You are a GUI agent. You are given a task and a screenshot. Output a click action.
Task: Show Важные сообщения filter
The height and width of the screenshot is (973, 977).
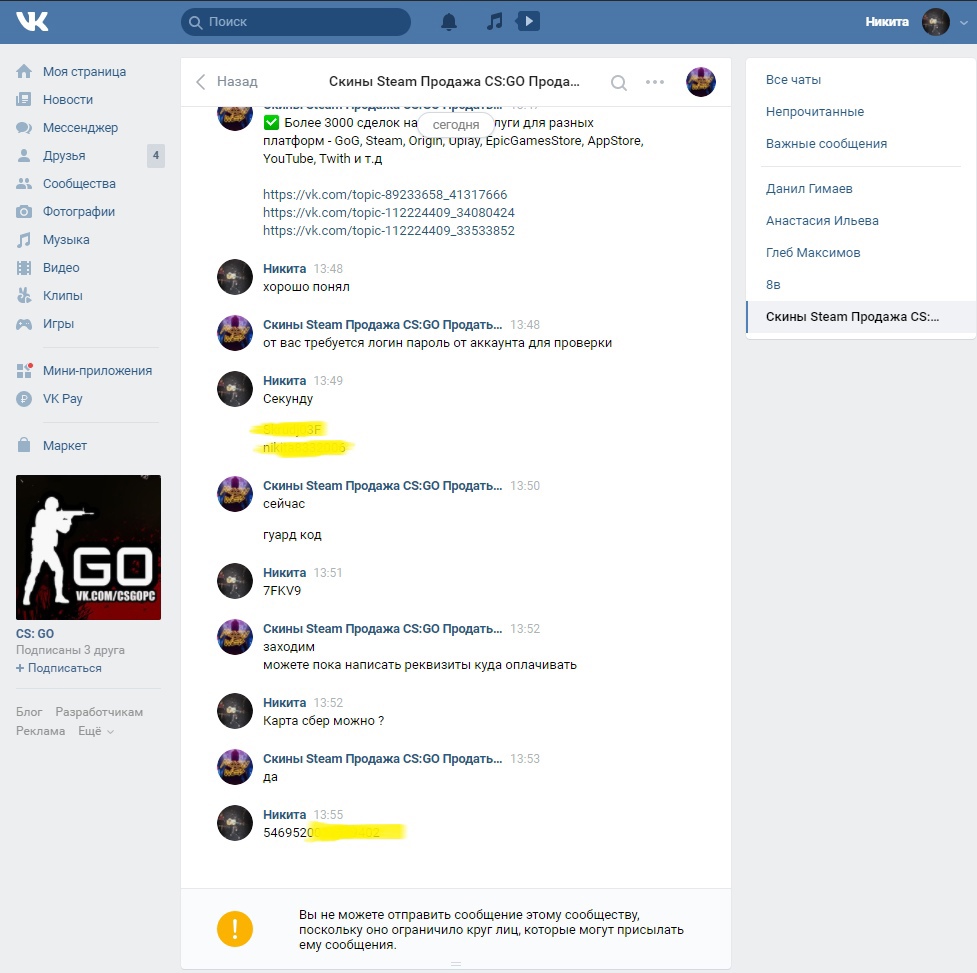pyautogui.click(x=826, y=144)
